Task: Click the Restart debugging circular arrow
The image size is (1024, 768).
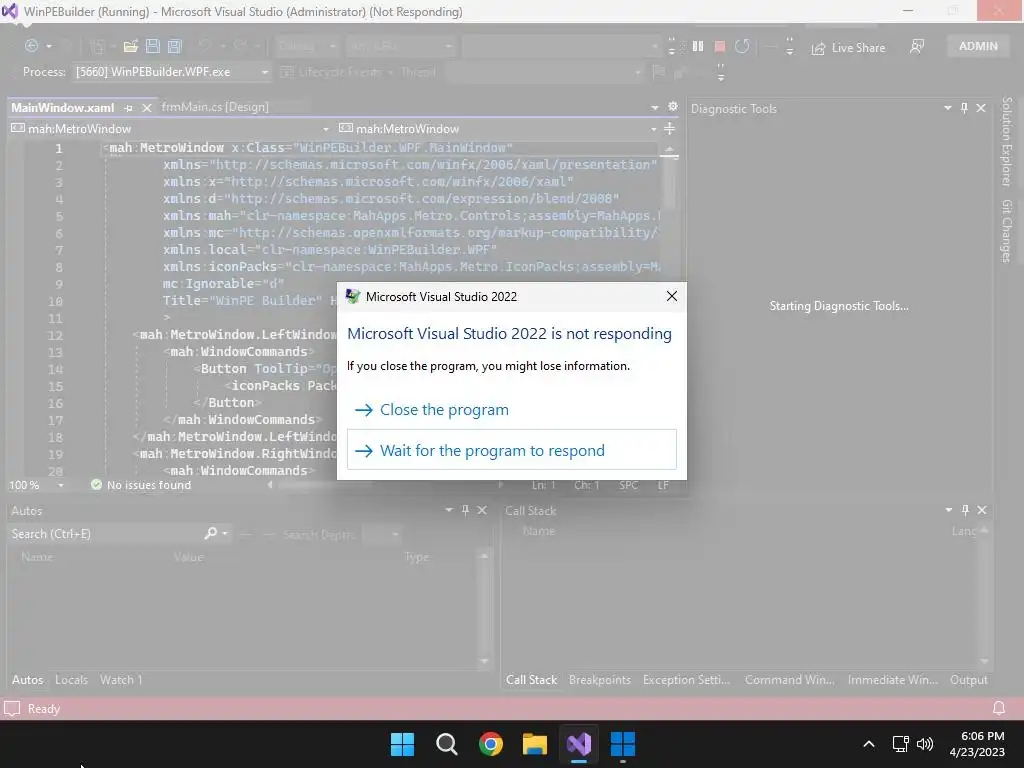Action: 742,46
